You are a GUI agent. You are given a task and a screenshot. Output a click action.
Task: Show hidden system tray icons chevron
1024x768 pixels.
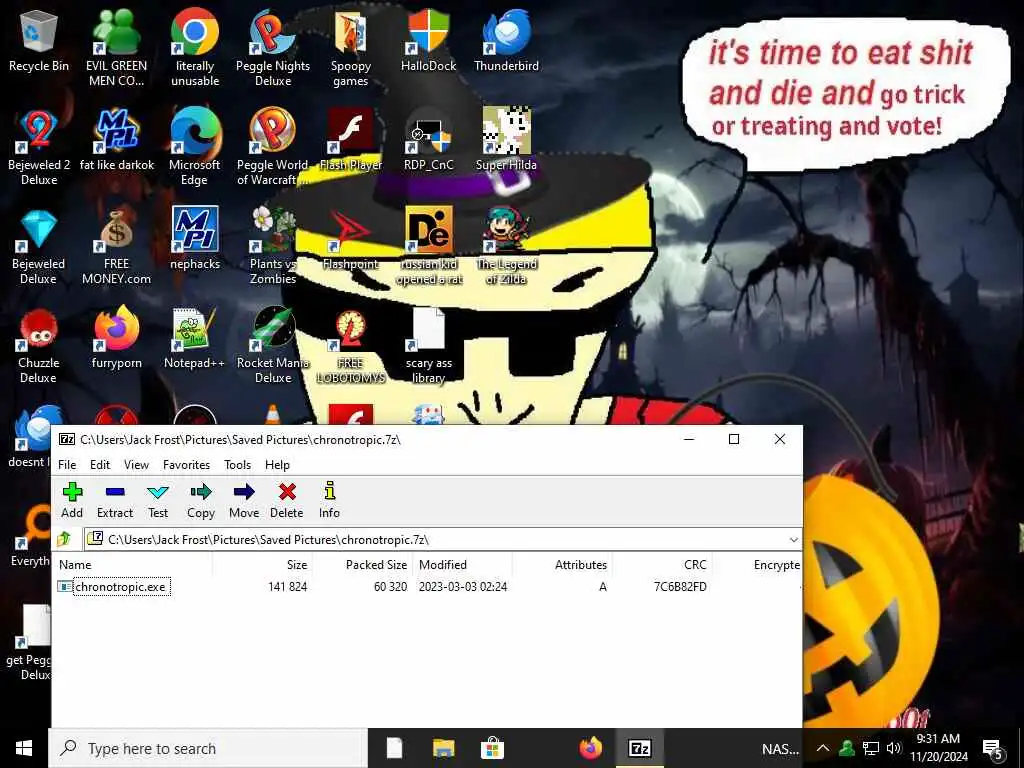coord(823,748)
